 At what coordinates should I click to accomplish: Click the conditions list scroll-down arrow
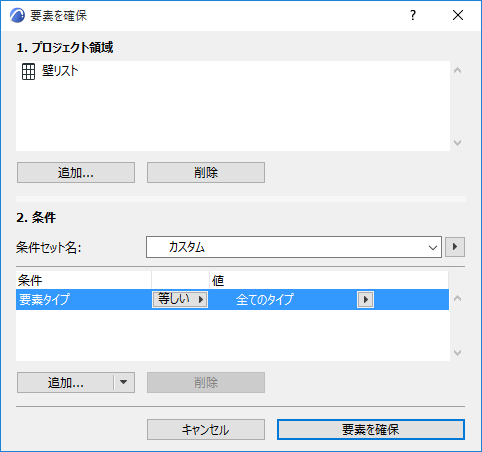(x=457, y=353)
